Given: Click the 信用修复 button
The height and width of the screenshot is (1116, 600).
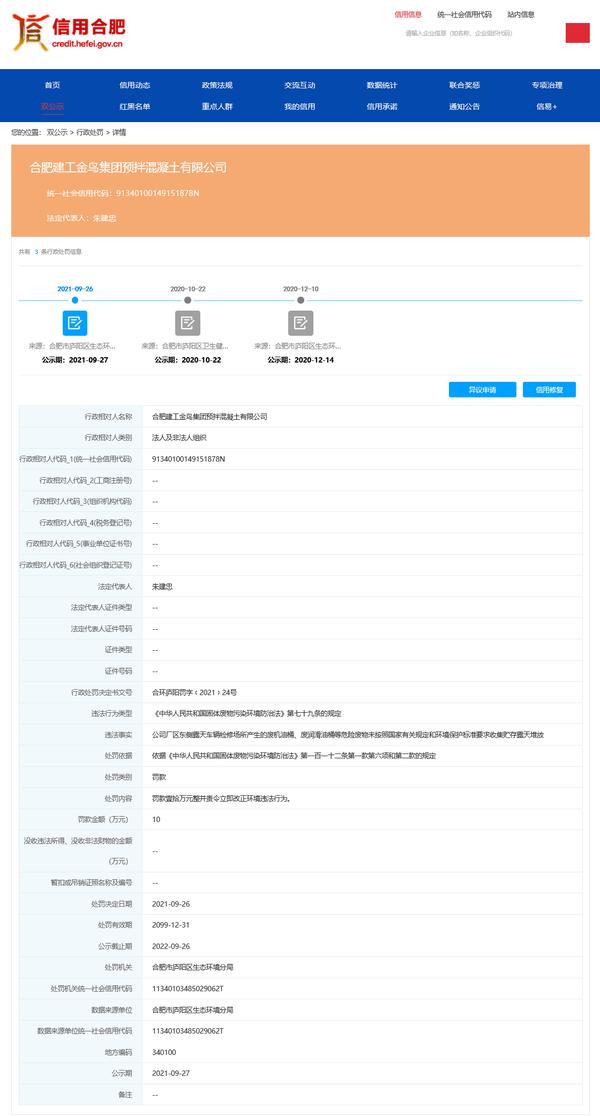Looking at the screenshot, I should [549, 390].
